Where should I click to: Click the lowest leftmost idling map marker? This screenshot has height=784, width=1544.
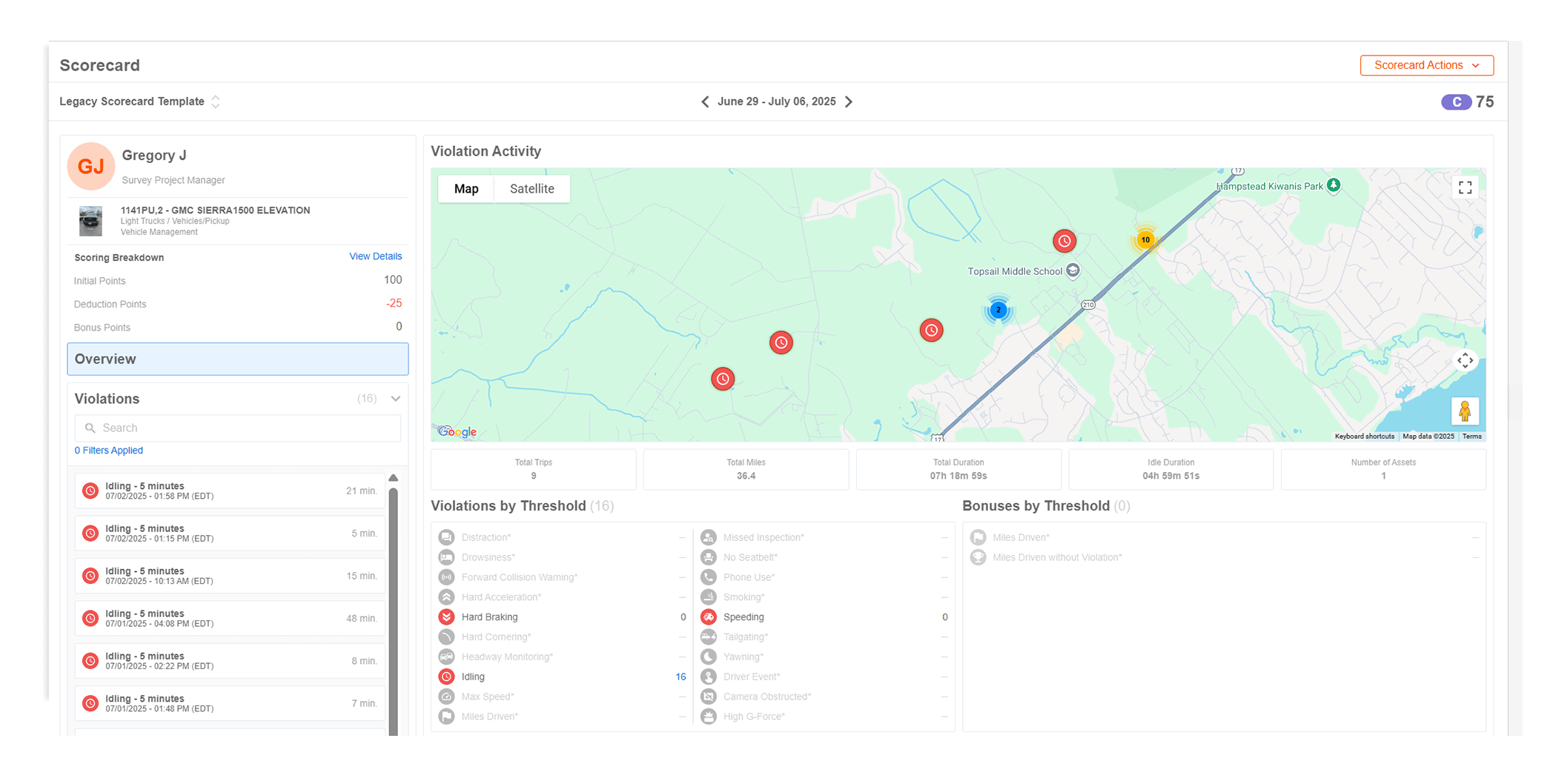(x=723, y=379)
